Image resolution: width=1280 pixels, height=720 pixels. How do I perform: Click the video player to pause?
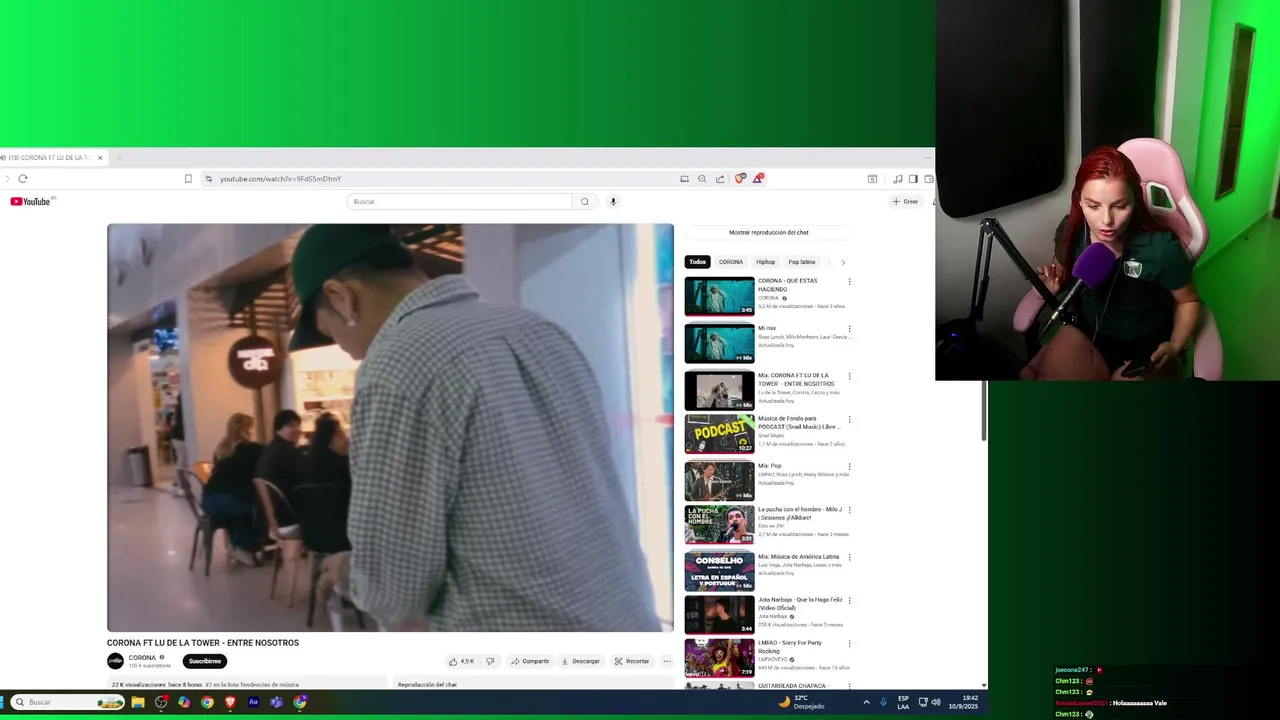coord(390,428)
